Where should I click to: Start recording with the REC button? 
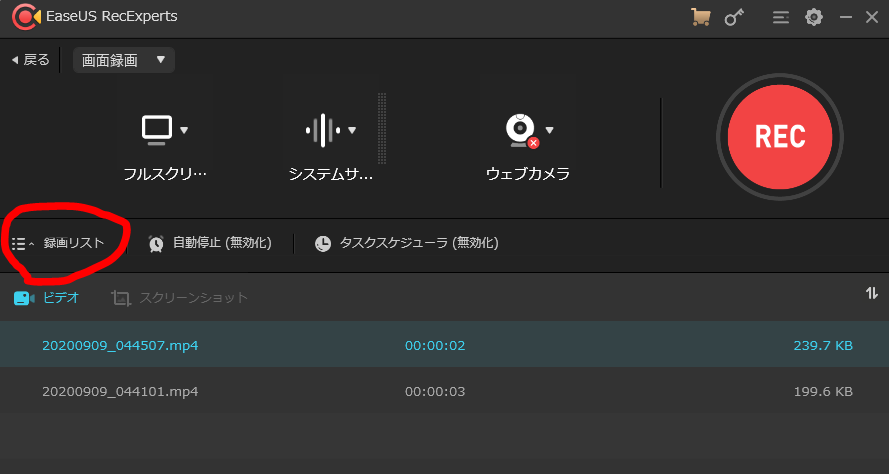(x=780, y=137)
